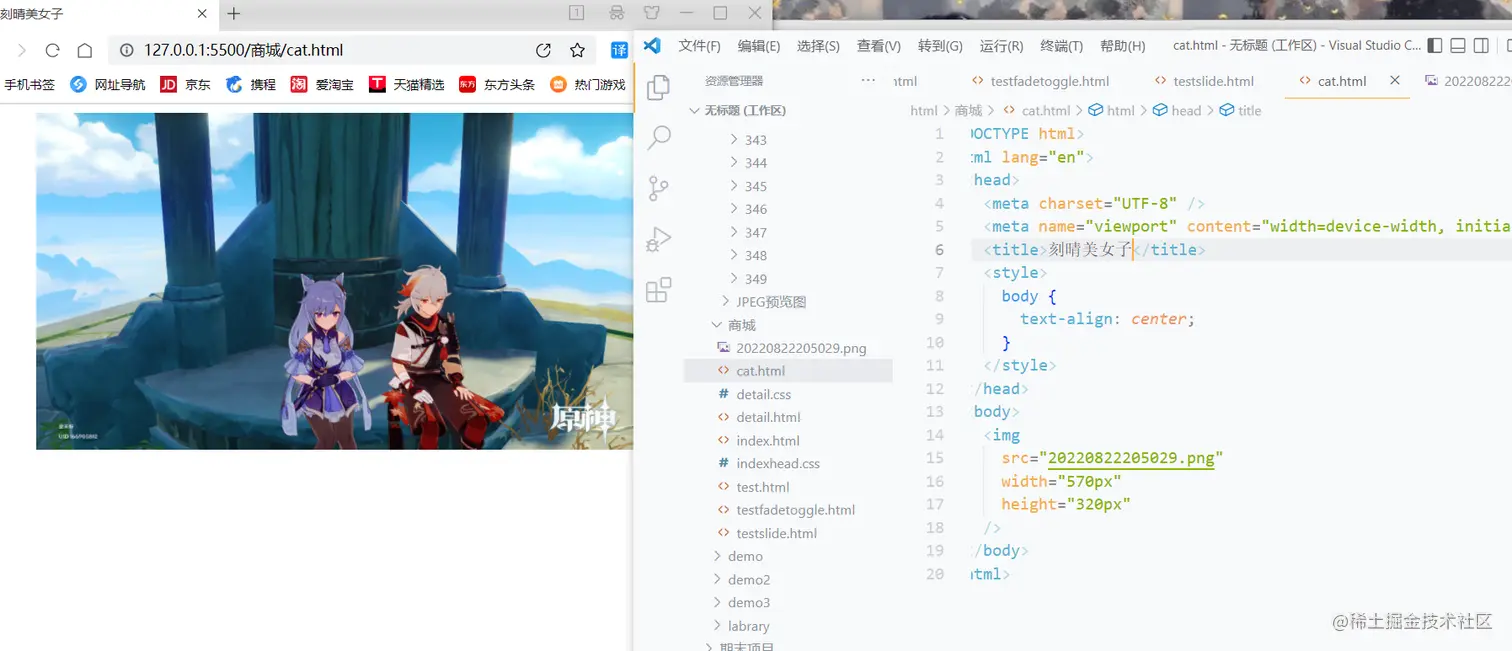
Task: Open index.html in explorer
Action: pyautogui.click(x=759, y=441)
